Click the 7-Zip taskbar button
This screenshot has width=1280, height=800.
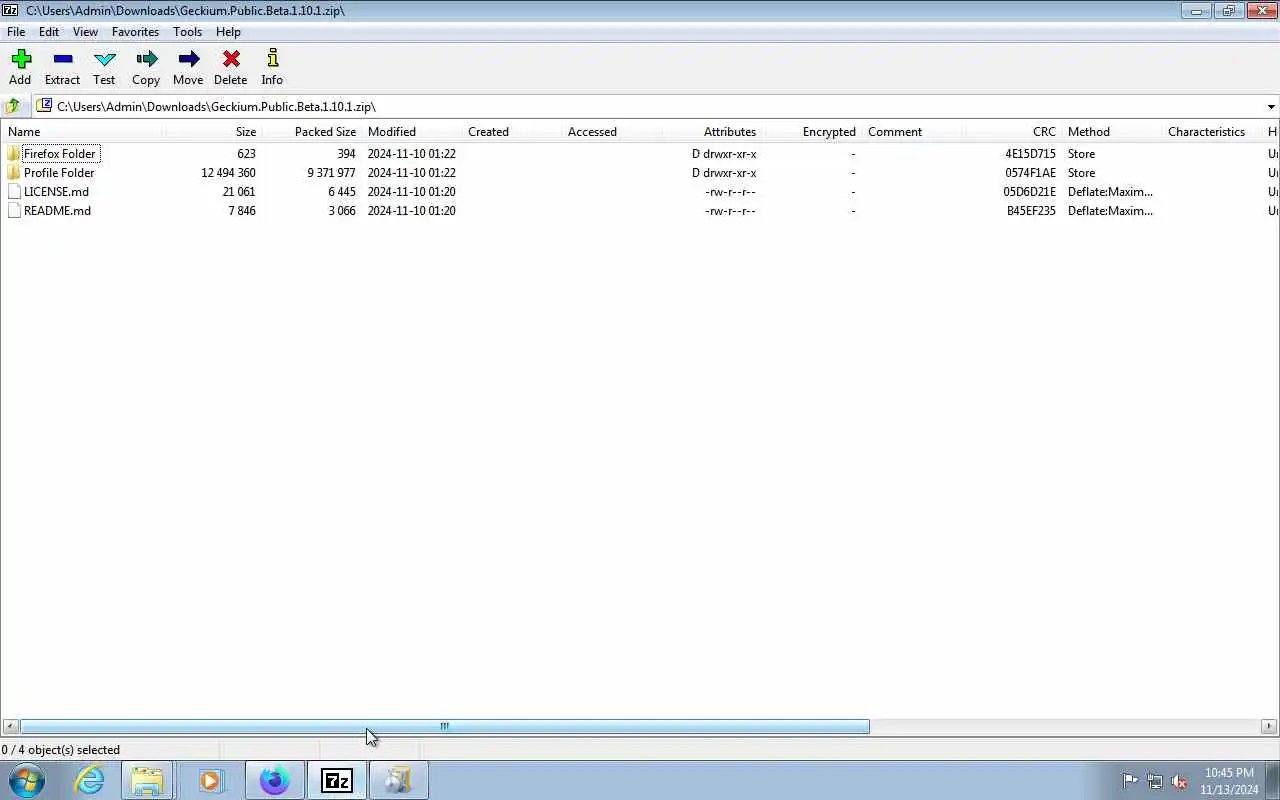[337, 780]
